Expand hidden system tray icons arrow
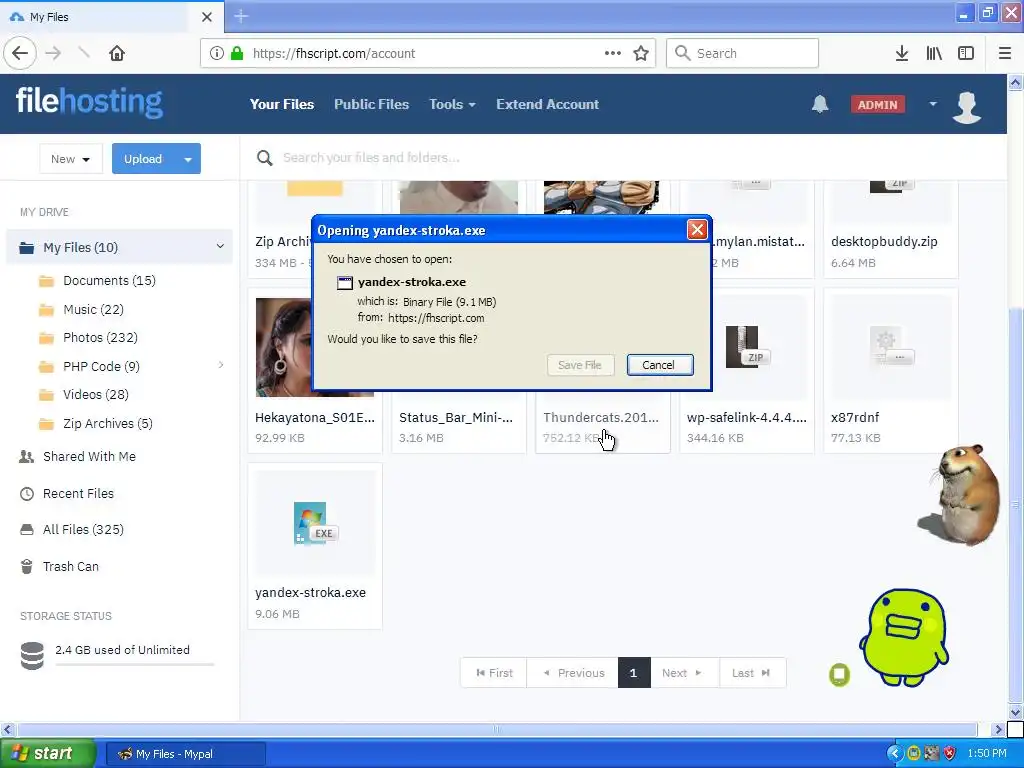The width and height of the screenshot is (1024, 768). click(x=895, y=753)
